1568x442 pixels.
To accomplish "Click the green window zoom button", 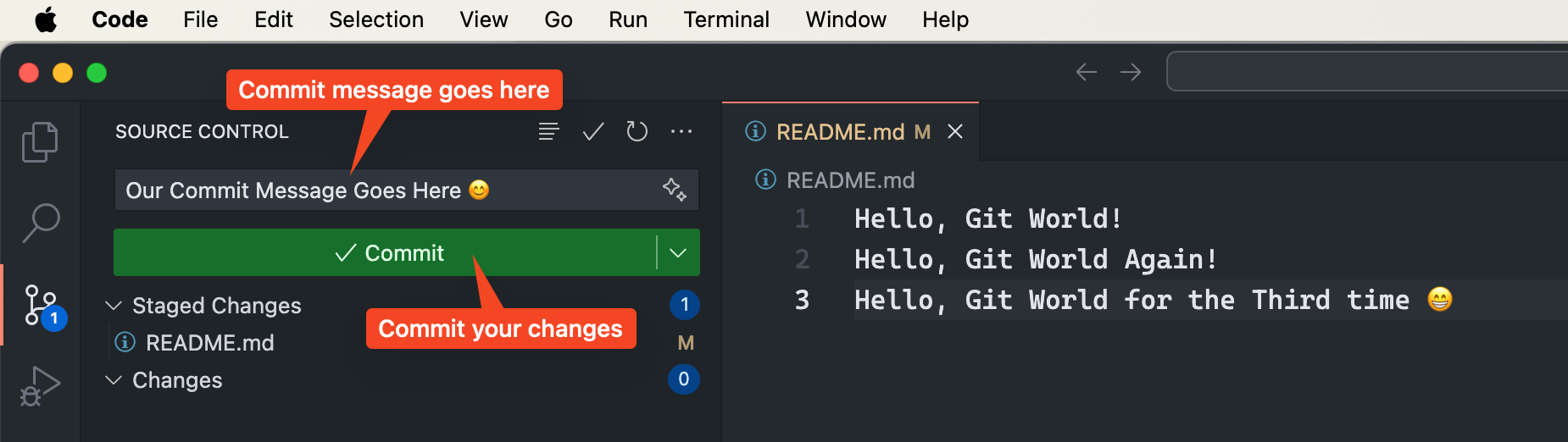I will (x=97, y=73).
